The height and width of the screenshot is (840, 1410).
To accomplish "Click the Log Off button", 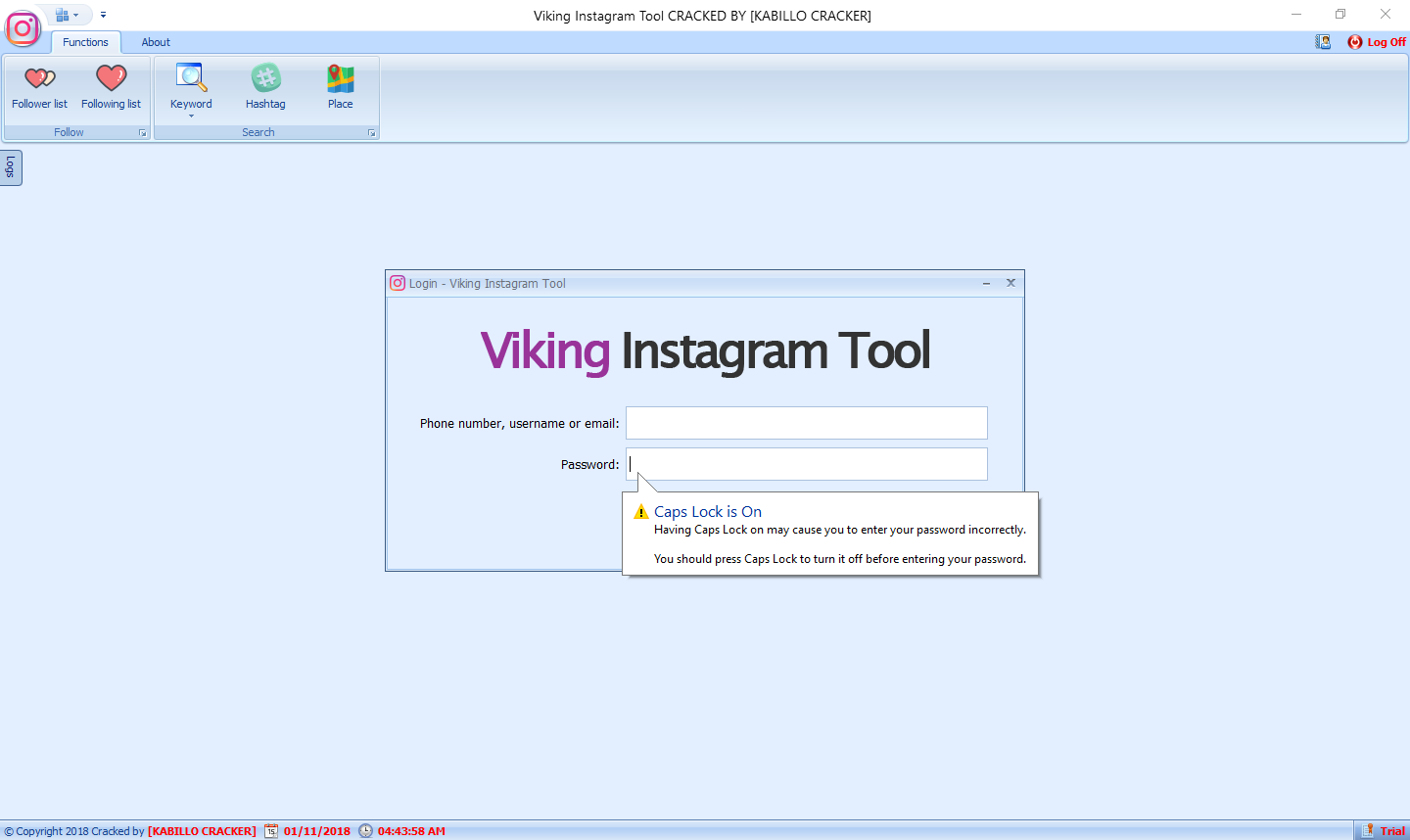I will click(1377, 42).
